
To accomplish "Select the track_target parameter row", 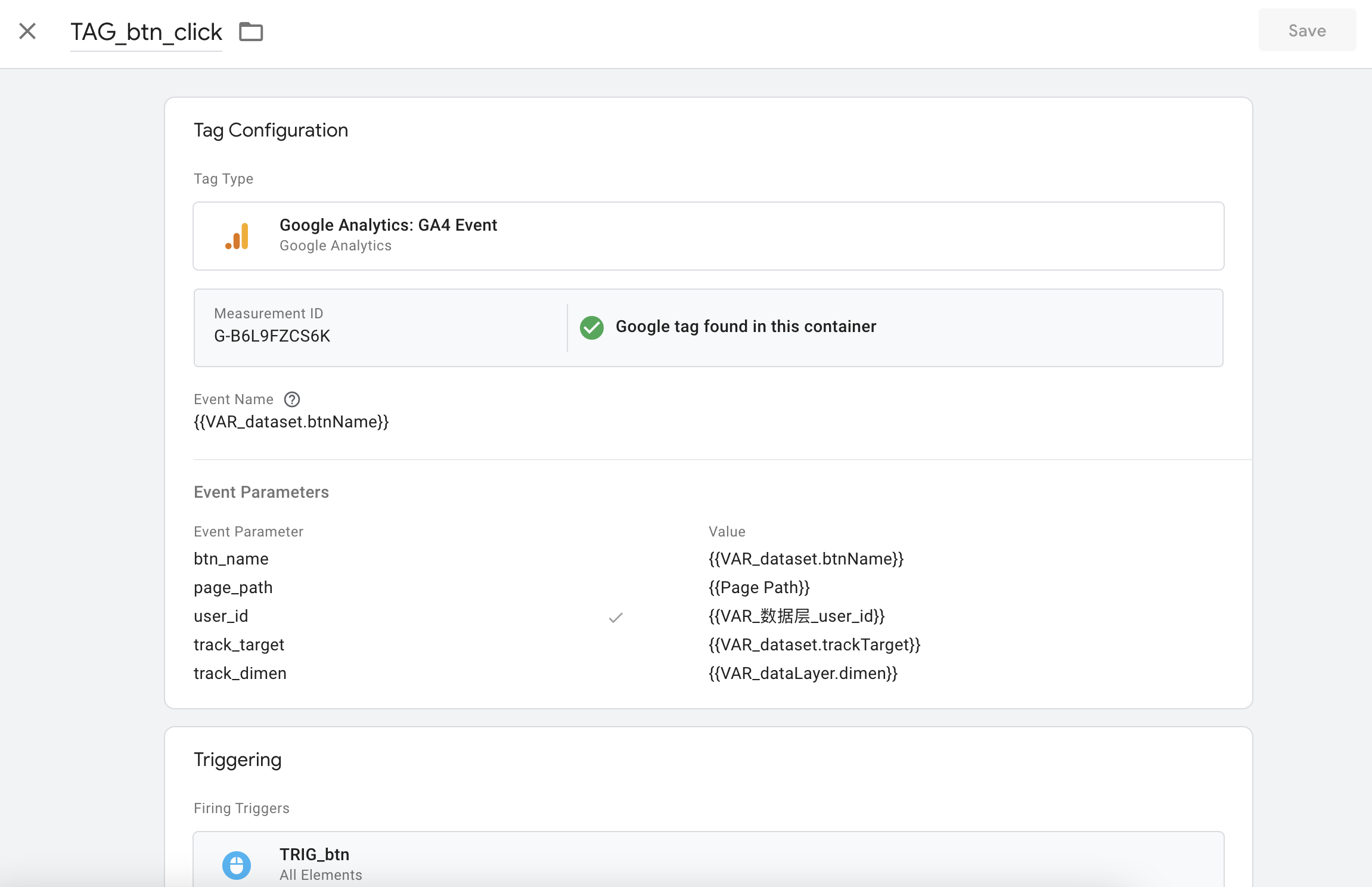I will point(708,645).
